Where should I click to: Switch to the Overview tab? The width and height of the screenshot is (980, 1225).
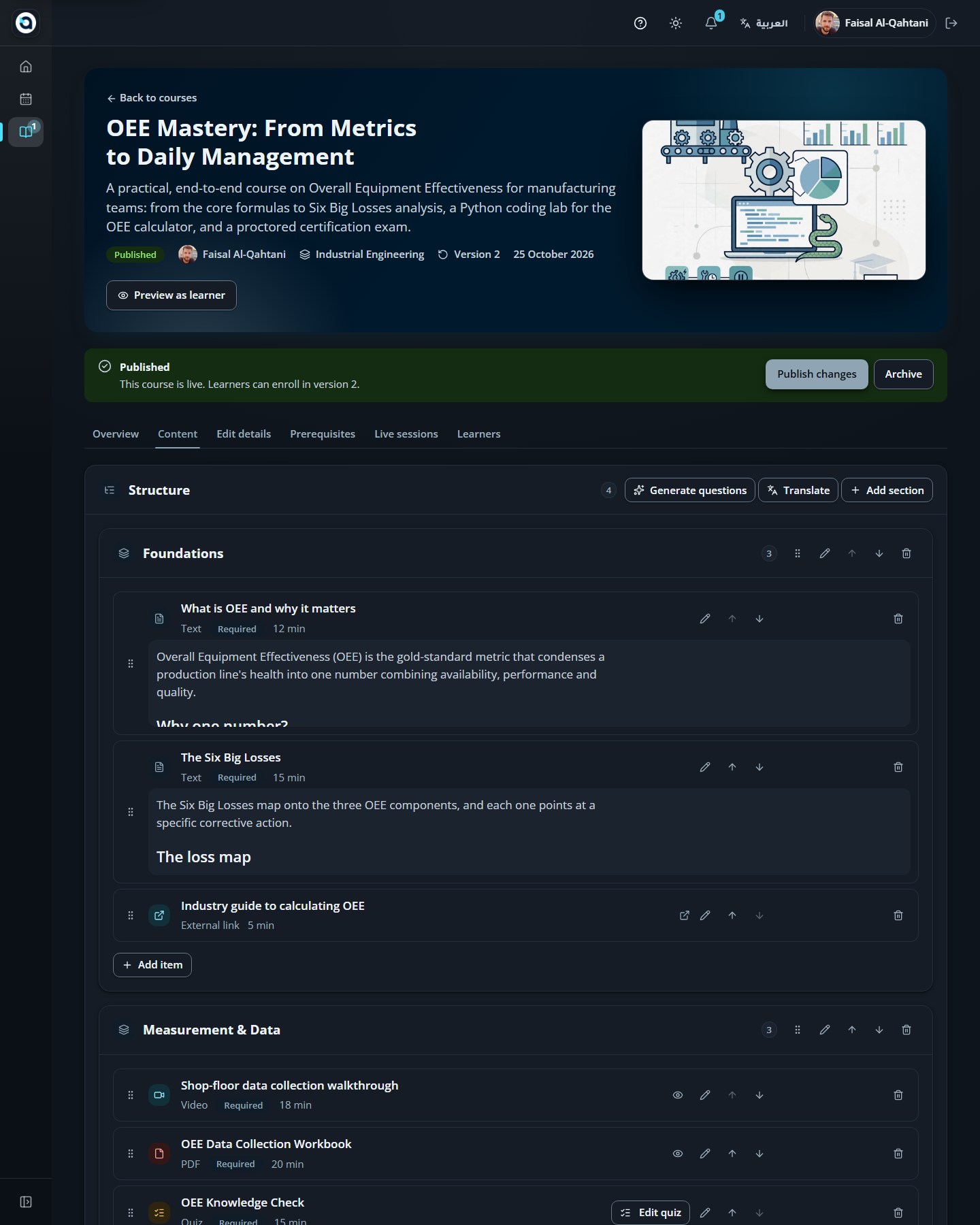(x=116, y=434)
